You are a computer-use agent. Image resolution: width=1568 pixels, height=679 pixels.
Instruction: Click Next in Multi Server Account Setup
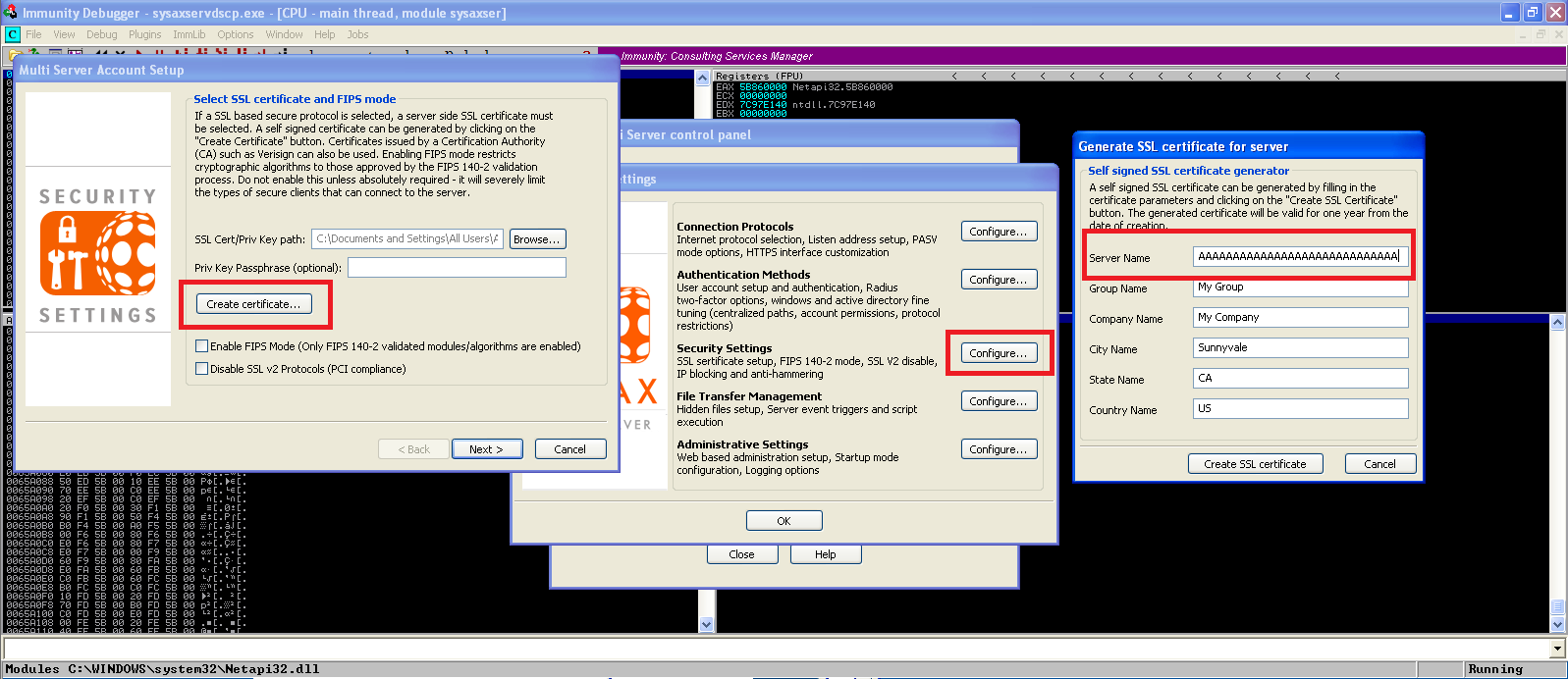click(x=486, y=449)
